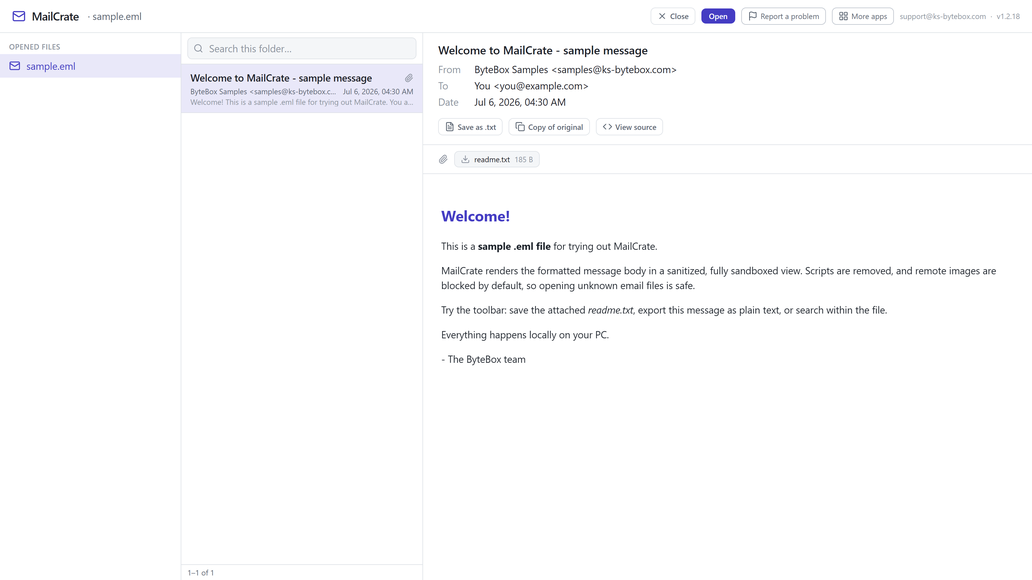The image size is (1032, 580).
Task: Open the Welcome to MailCrate sample message
Action: [302, 89]
